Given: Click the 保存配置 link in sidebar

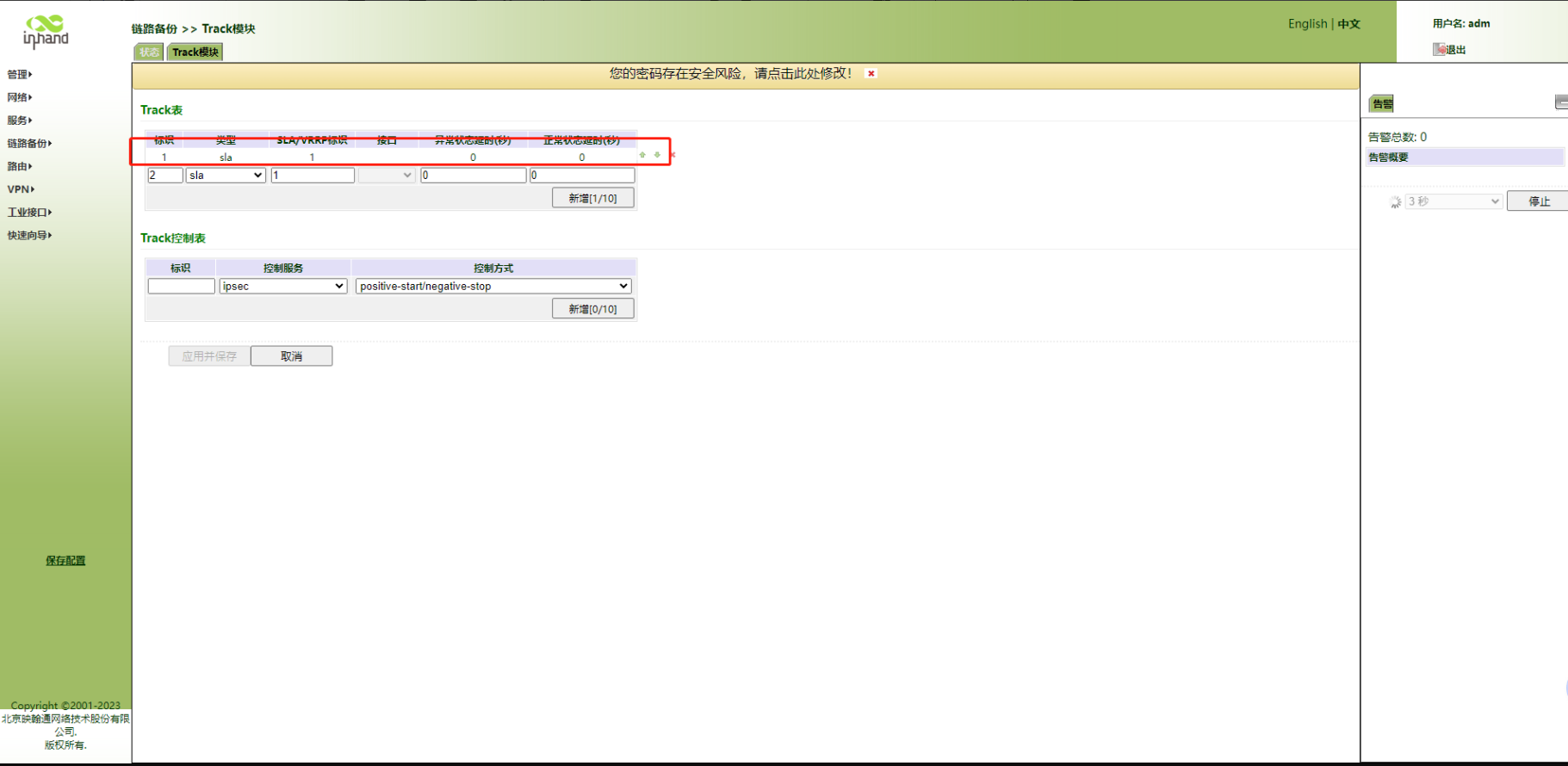Looking at the screenshot, I should 65,560.
